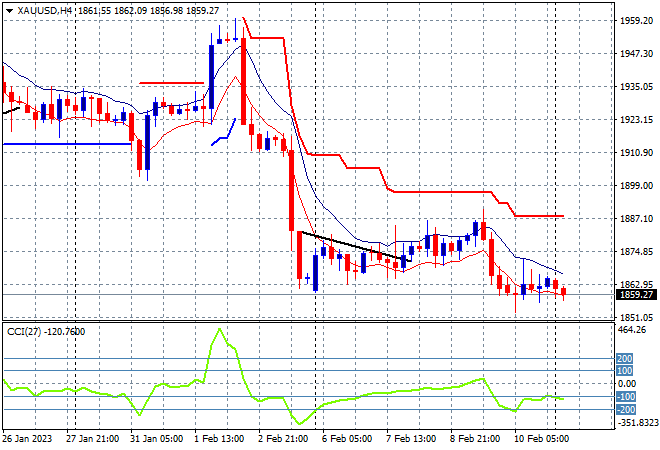Select the 10 Feb 05:00 time axis label
This screenshot has width=660, height=450.
tap(541, 439)
